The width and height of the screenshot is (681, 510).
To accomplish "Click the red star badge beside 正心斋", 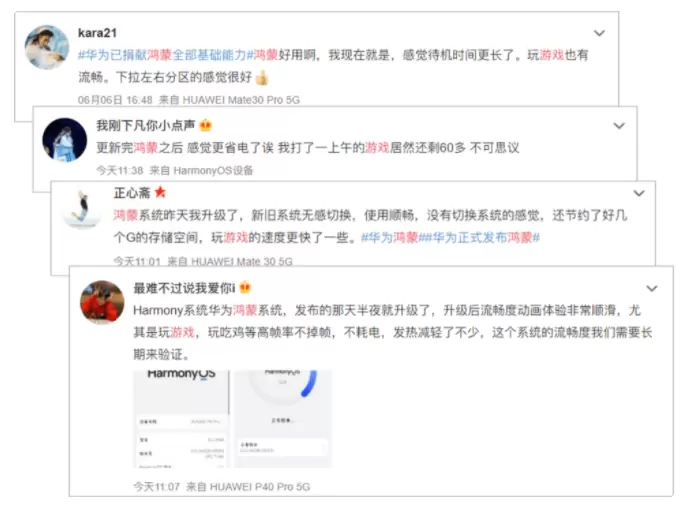I will pos(160,192).
